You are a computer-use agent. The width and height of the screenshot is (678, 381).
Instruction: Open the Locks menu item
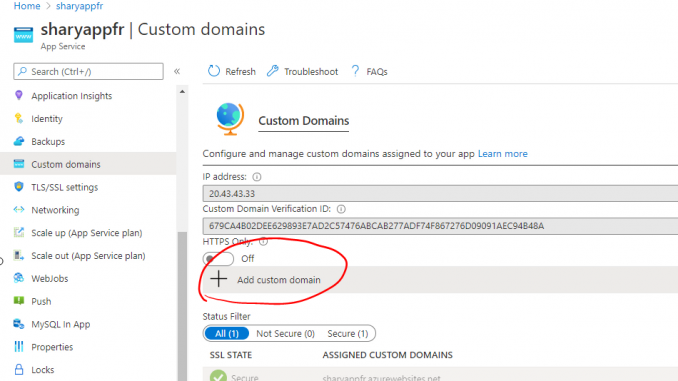click(x=42, y=370)
